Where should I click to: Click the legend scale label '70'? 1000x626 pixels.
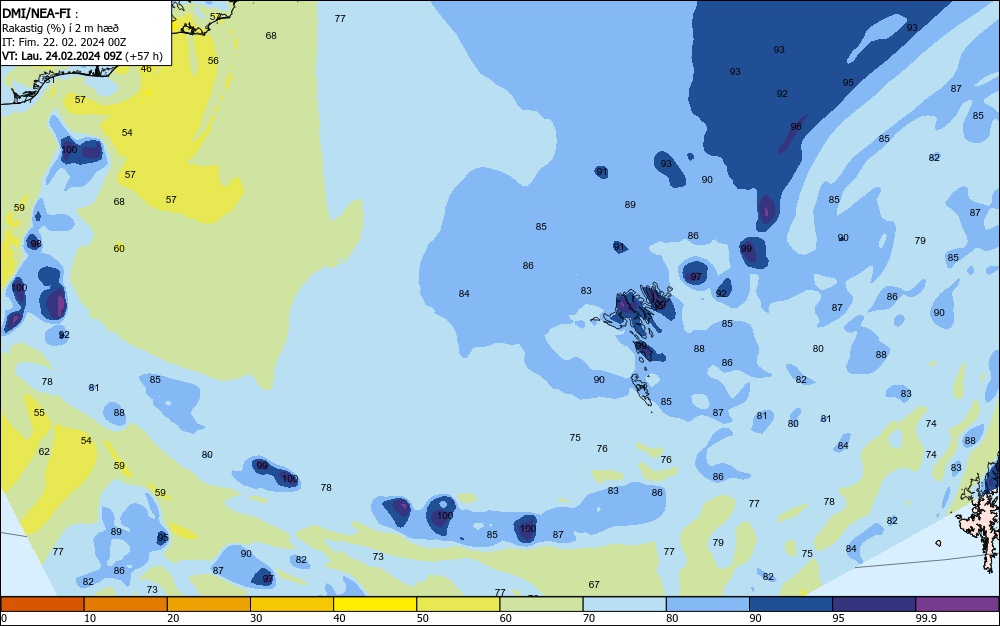click(x=589, y=618)
